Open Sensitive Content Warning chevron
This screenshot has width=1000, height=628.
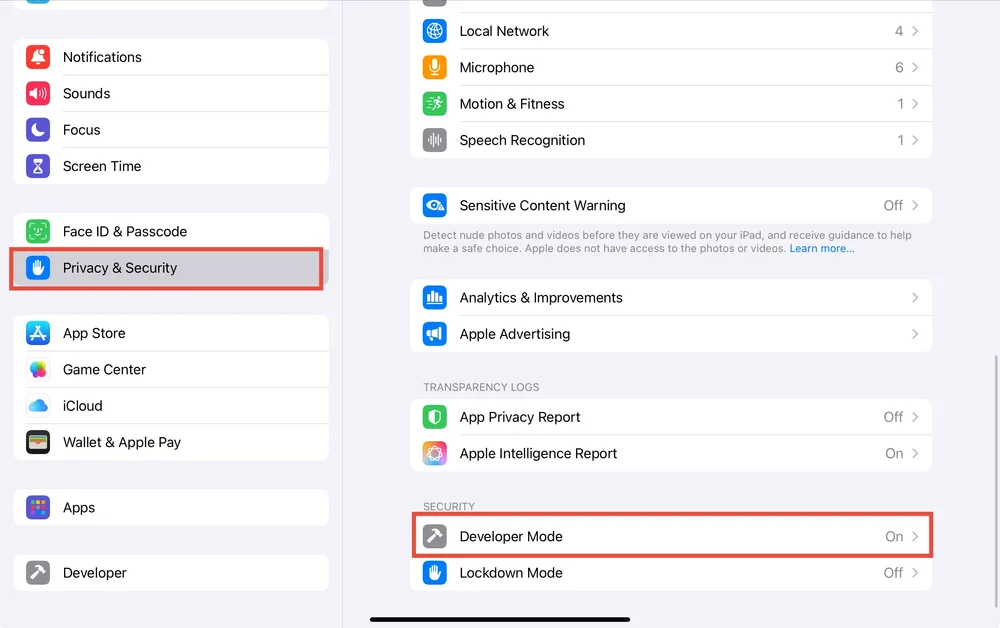coord(915,205)
